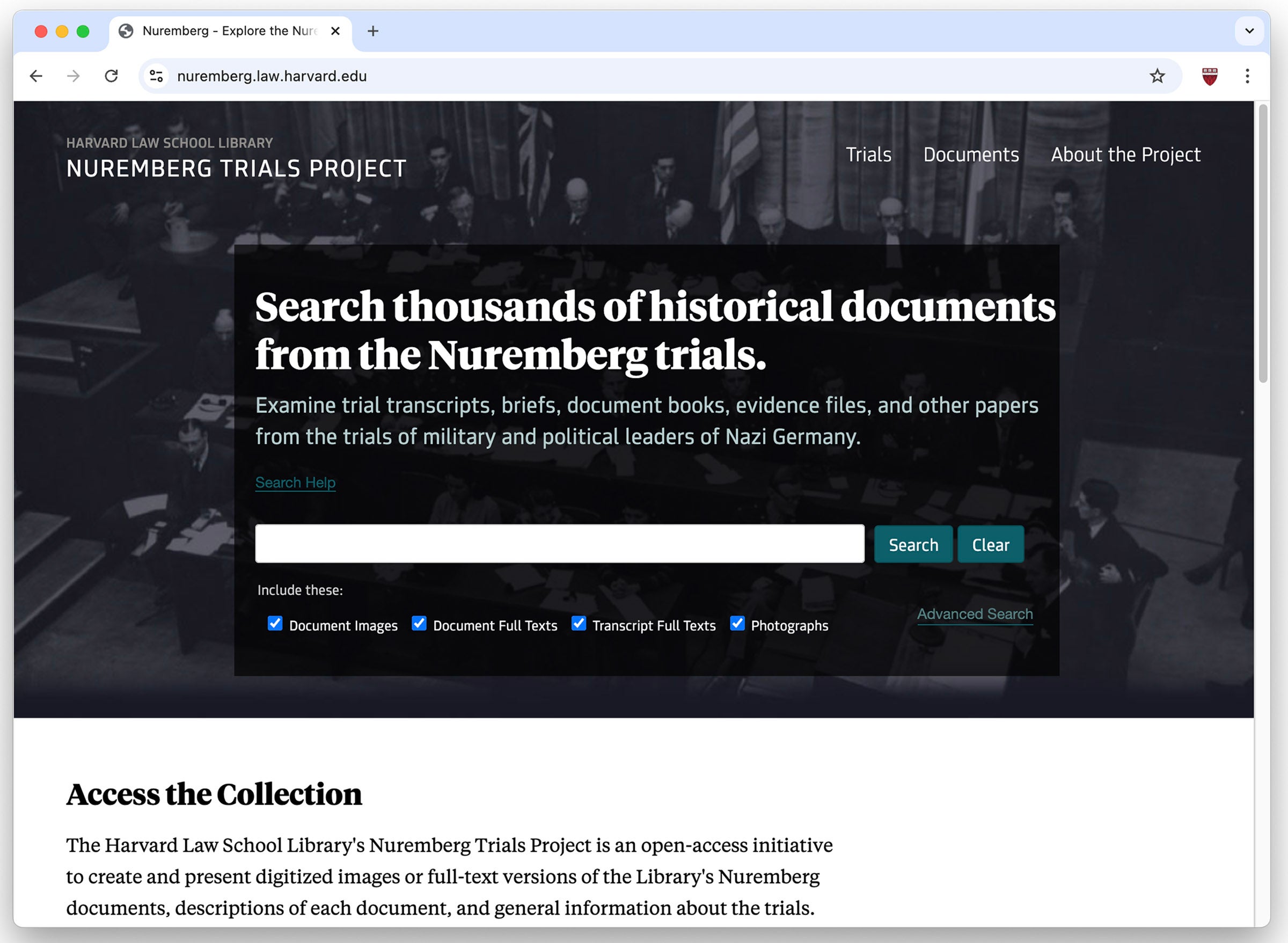The width and height of the screenshot is (1288, 943).
Task: Open the Trials navigation item
Action: pos(868,155)
